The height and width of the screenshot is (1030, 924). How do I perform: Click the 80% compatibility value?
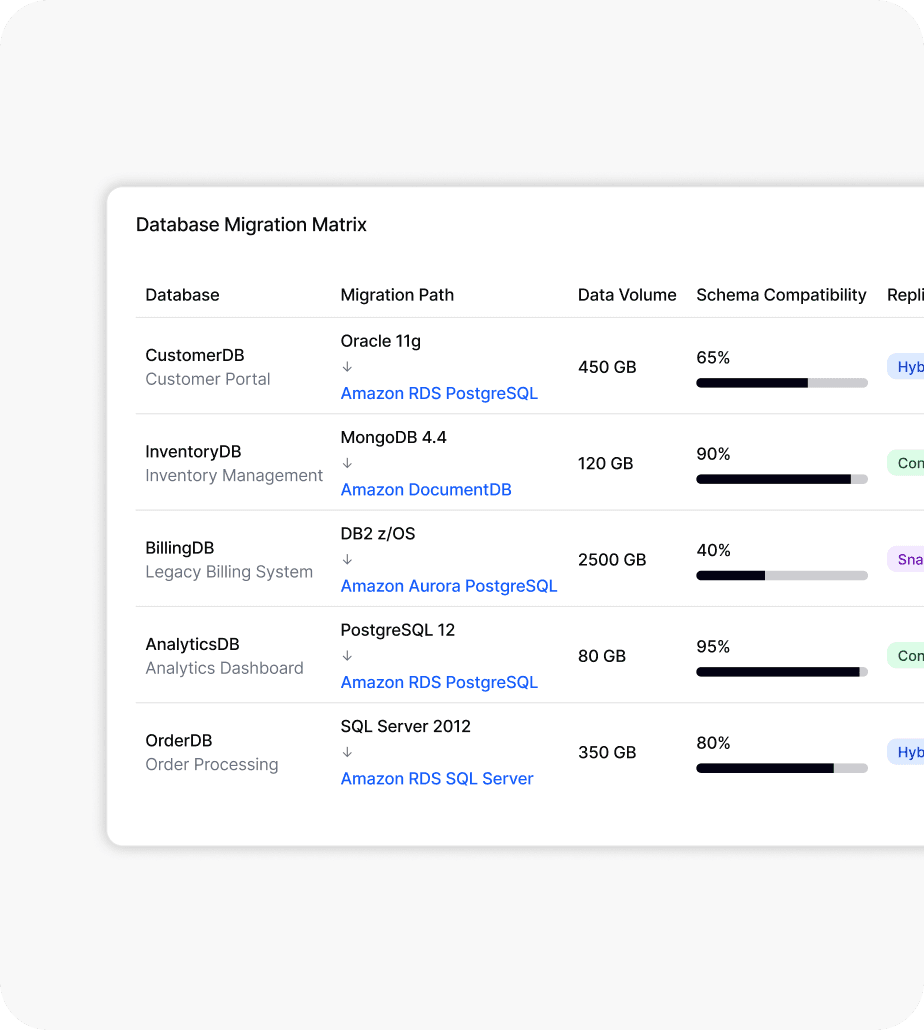point(713,743)
